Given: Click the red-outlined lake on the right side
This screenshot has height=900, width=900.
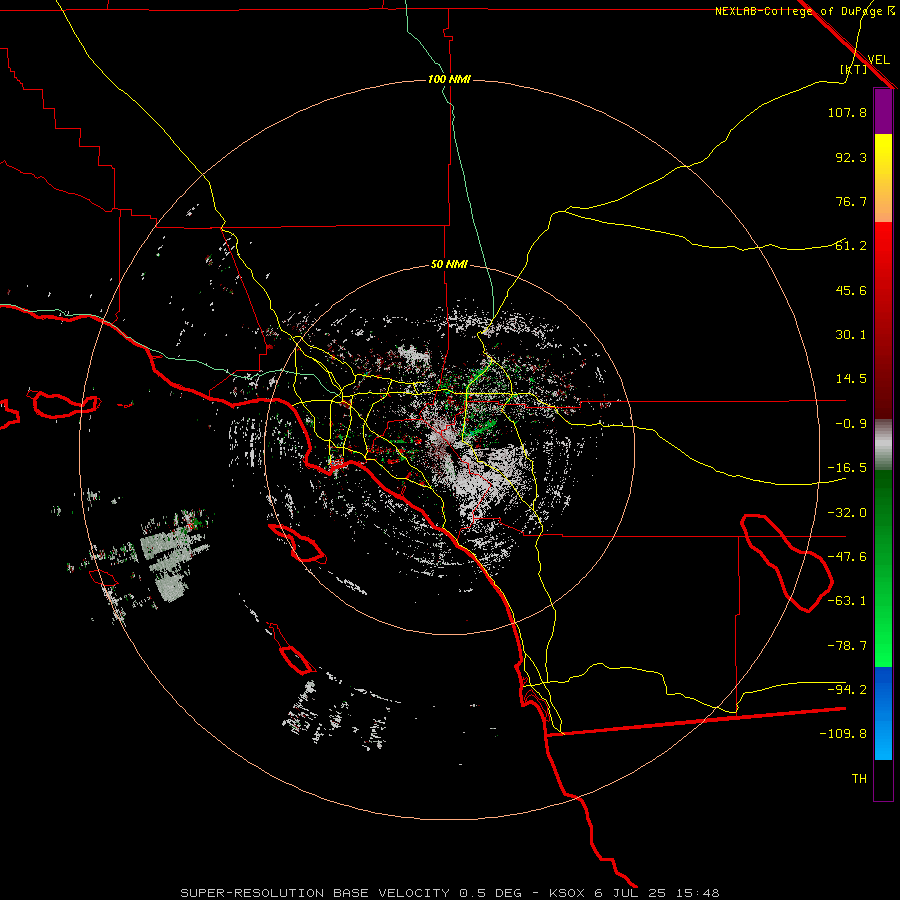Looking at the screenshot, I should [x=786, y=563].
